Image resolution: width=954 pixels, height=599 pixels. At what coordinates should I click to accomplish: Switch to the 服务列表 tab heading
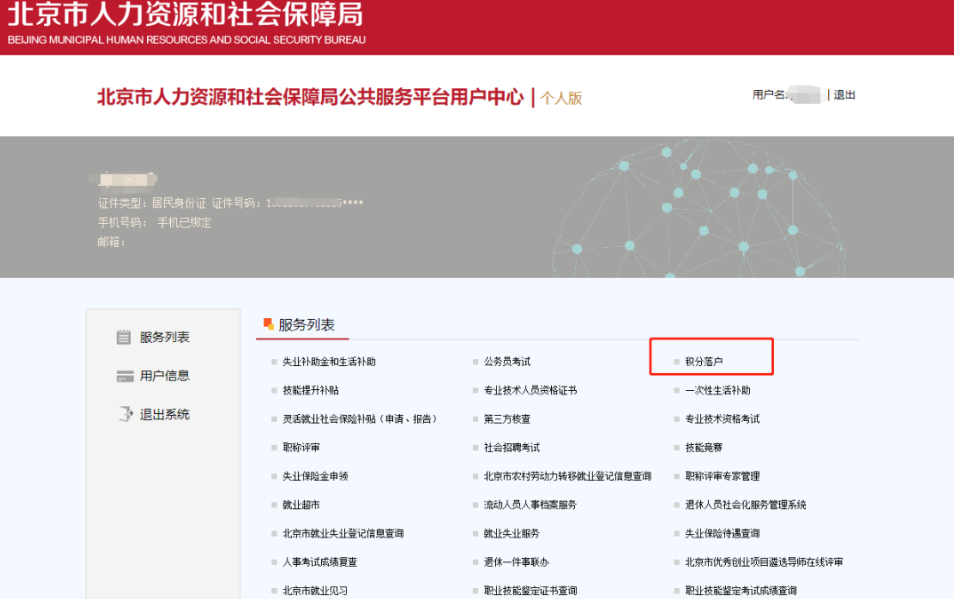point(306,325)
